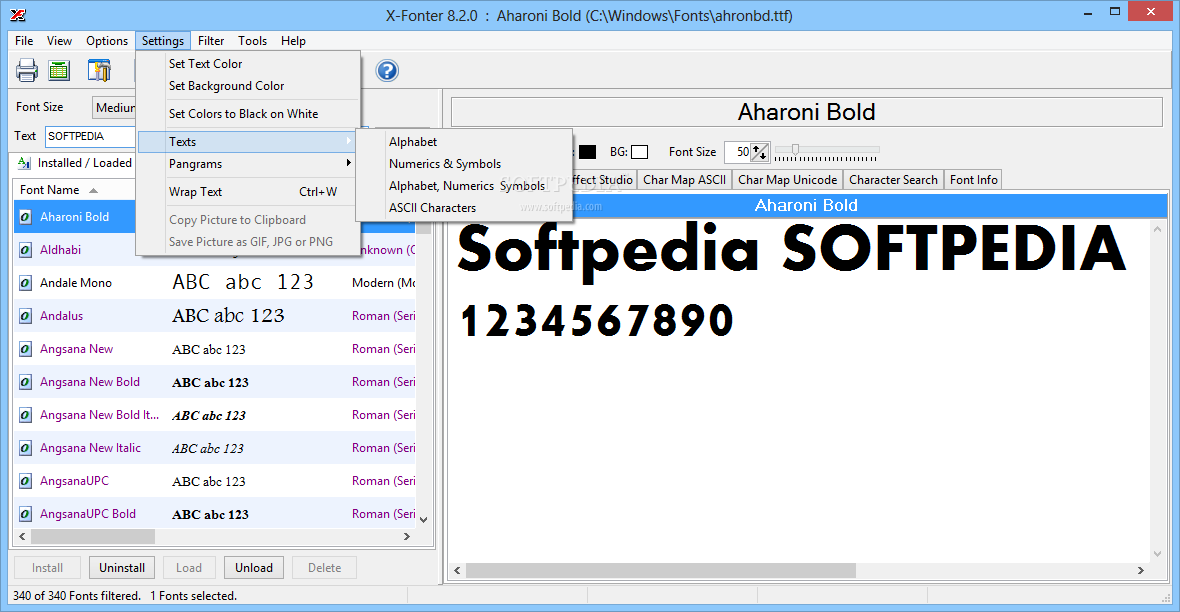The width and height of the screenshot is (1180, 612).
Task: Click the SOFTPEDIA Text input field
Action: click(90, 136)
